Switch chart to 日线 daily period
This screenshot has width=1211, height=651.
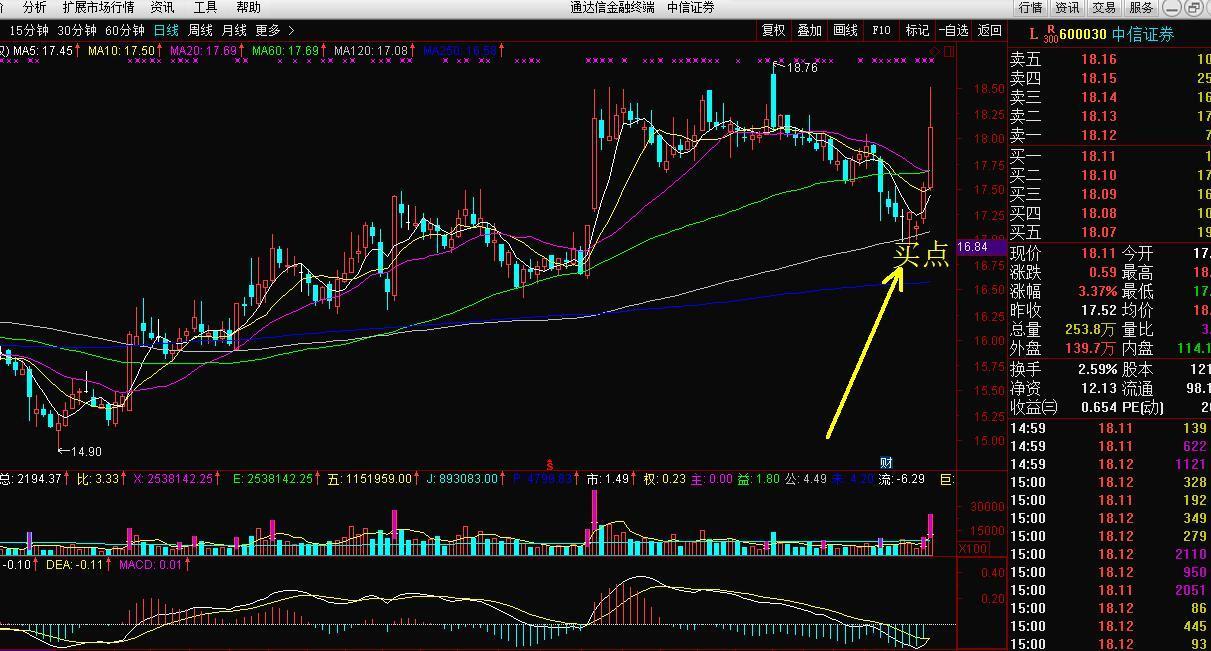166,31
